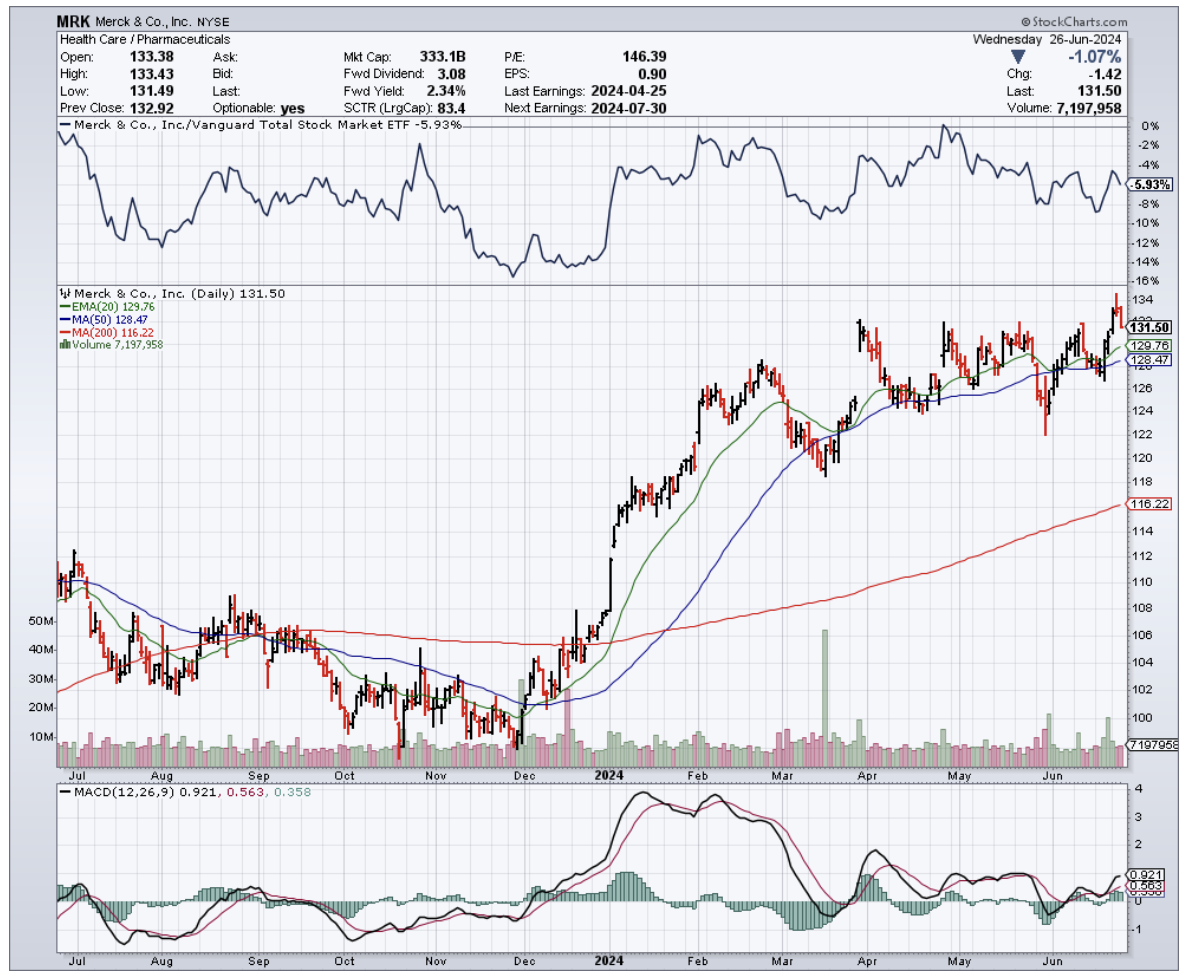The height and width of the screenshot is (980, 1188).
Task: Click the blue MA(50) line marker
Action: [64, 320]
